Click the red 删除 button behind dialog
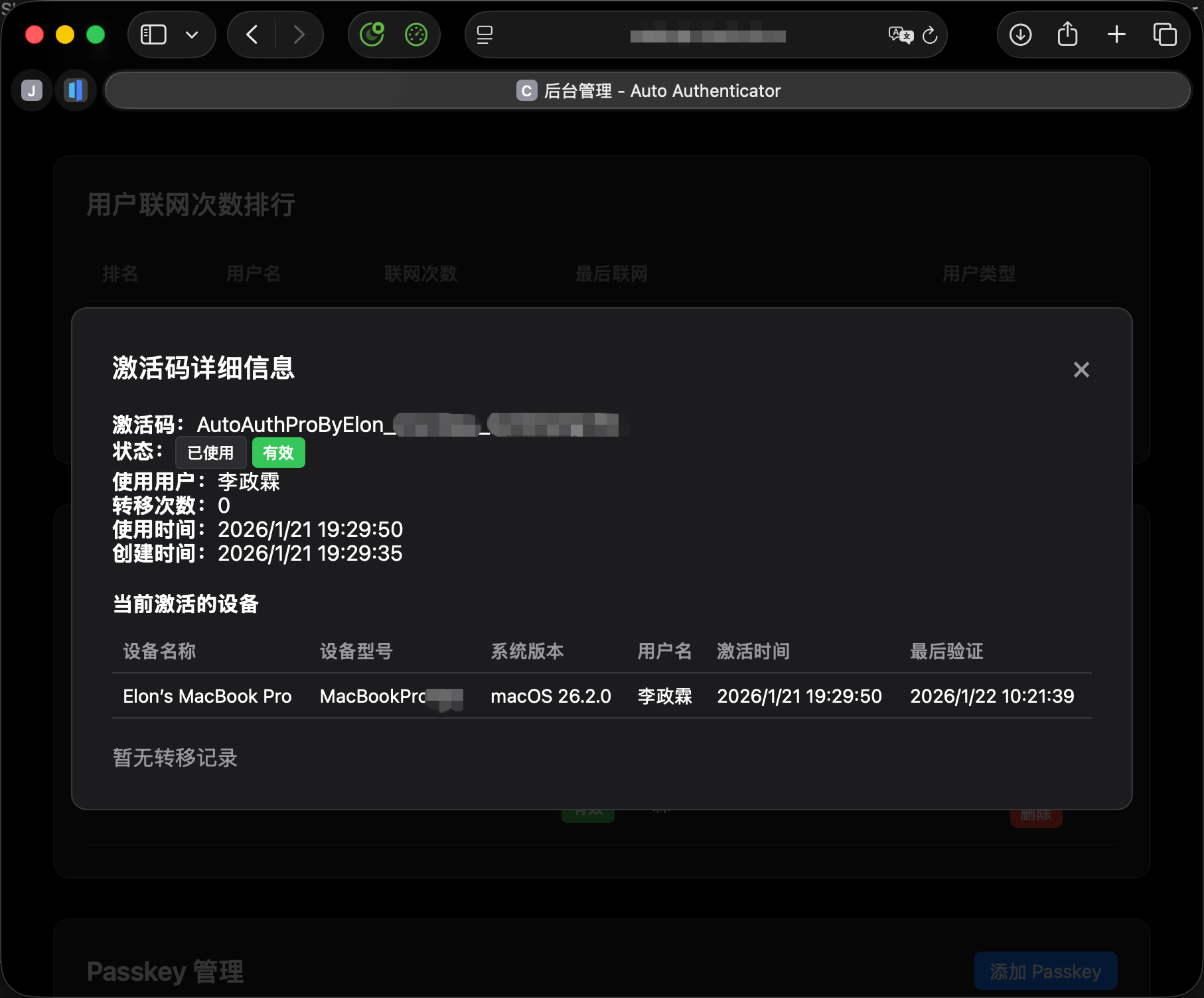The height and width of the screenshot is (998, 1204). [x=1036, y=817]
